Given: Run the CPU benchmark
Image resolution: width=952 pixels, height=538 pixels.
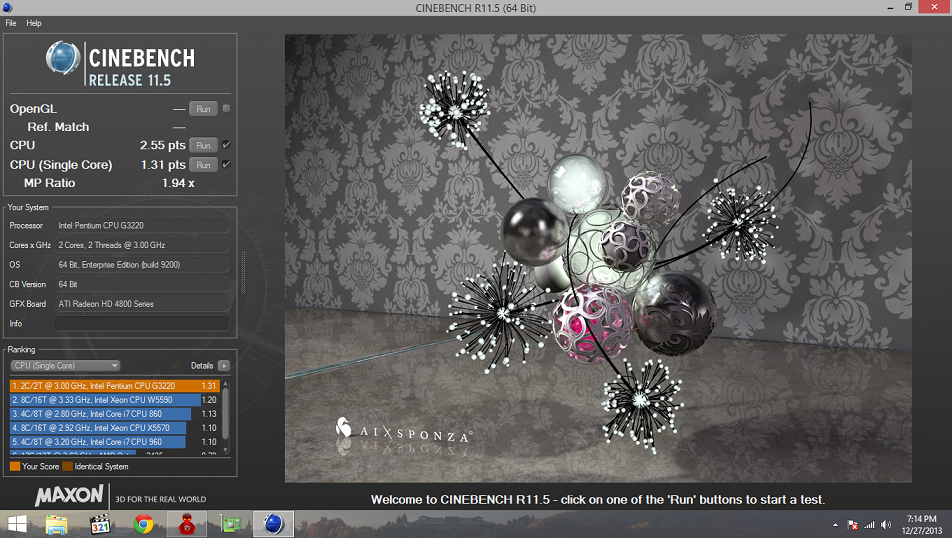Looking at the screenshot, I should (x=203, y=145).
